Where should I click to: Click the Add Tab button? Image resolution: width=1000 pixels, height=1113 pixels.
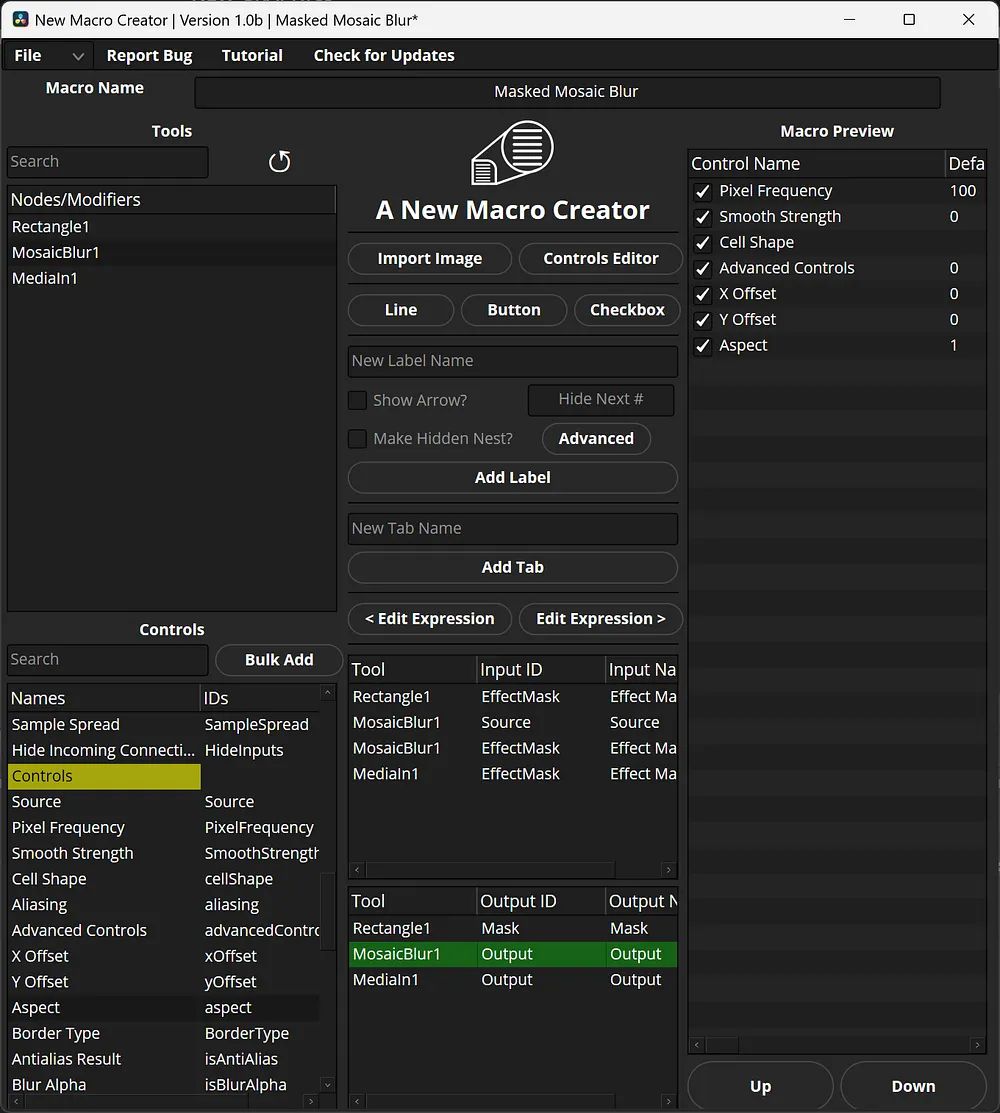[x=512, y=568]
